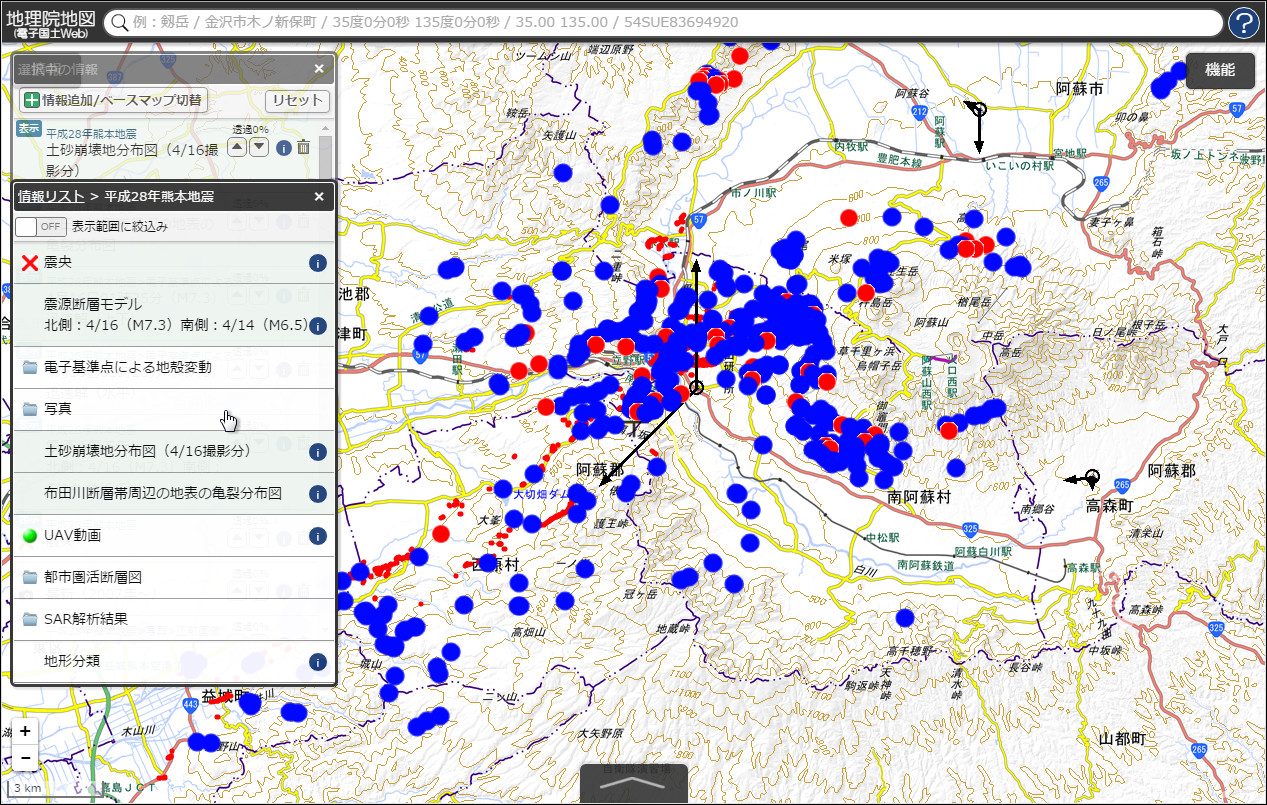Zoom in with the plus map button
The width and height of the screenshot is (1267, 805).
click(25, 731)
